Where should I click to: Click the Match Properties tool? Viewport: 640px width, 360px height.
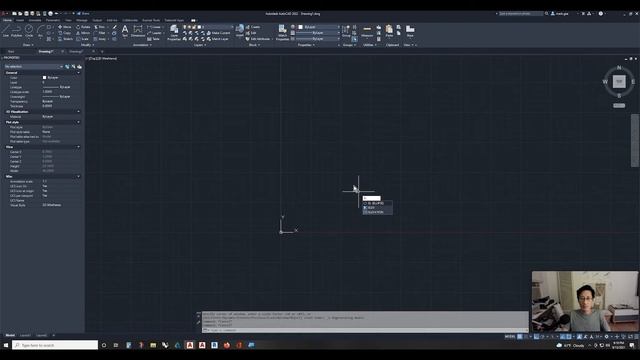click(282, 32)
